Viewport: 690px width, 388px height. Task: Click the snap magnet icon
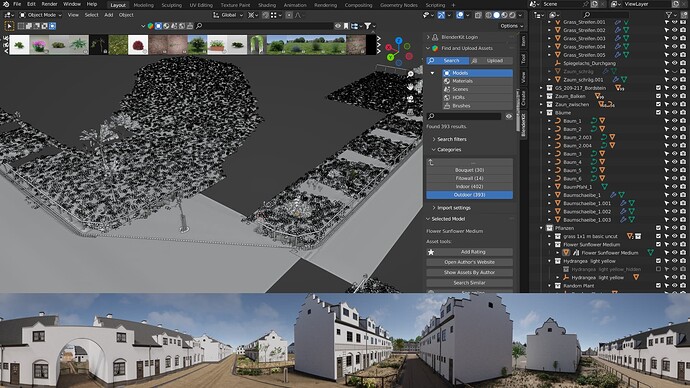tap(266, 15)
